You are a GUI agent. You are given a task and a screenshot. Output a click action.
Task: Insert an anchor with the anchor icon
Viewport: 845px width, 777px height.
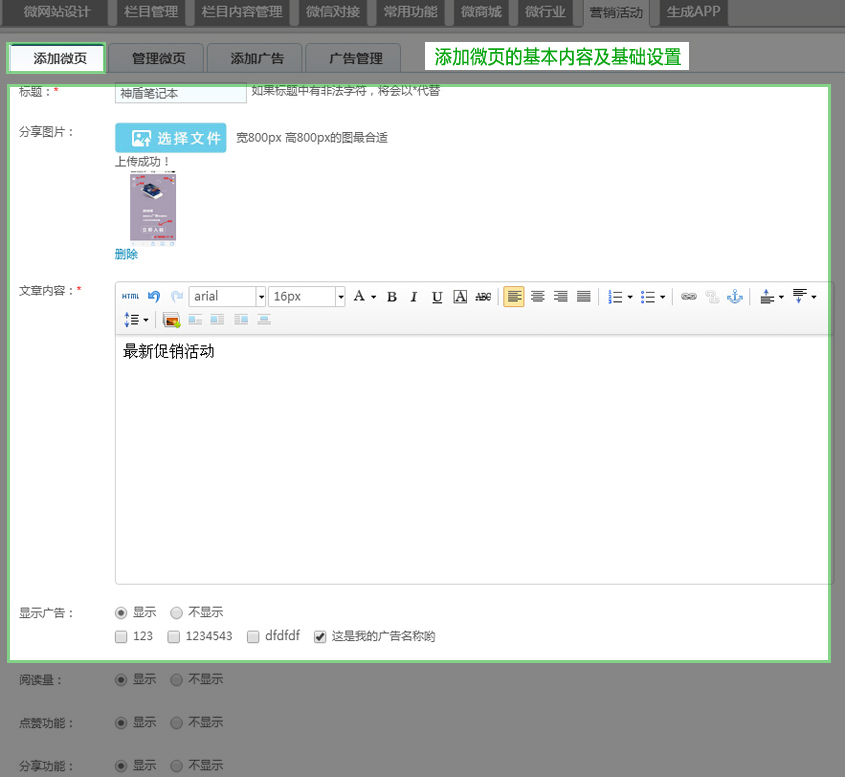click(735, 297)
